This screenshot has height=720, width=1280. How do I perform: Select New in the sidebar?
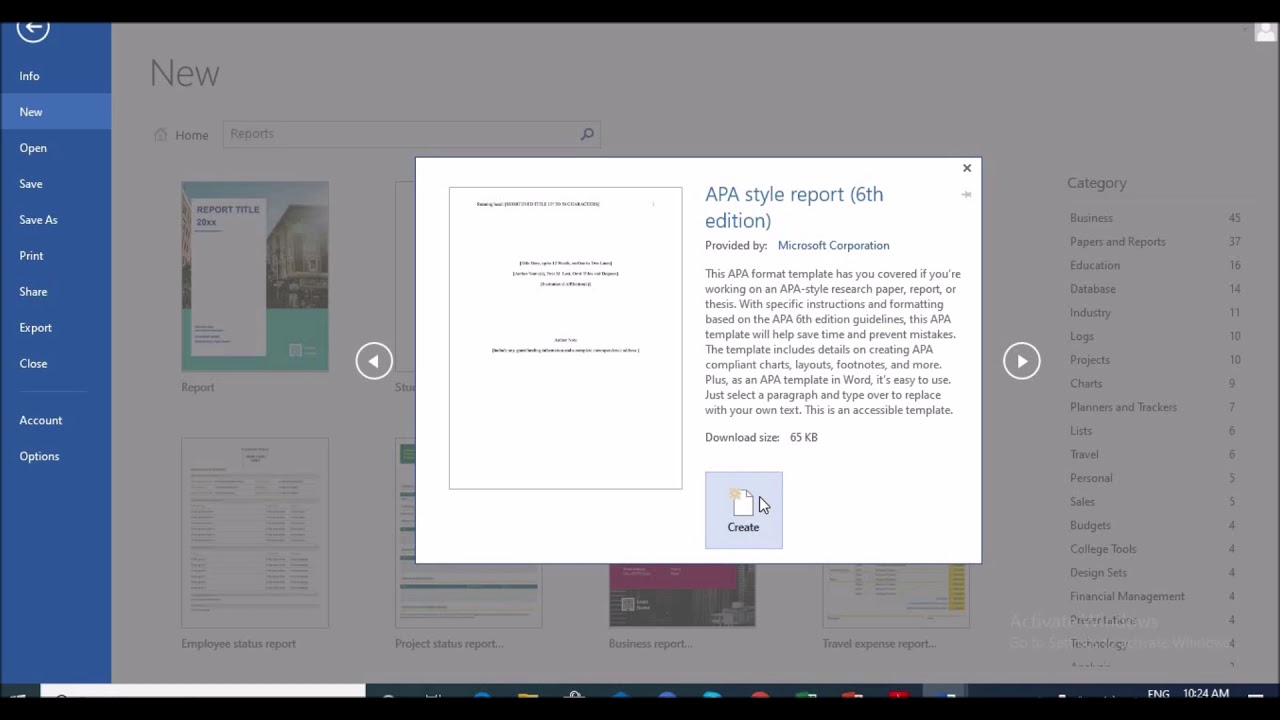pyautogui.click(x=55, y=112)
